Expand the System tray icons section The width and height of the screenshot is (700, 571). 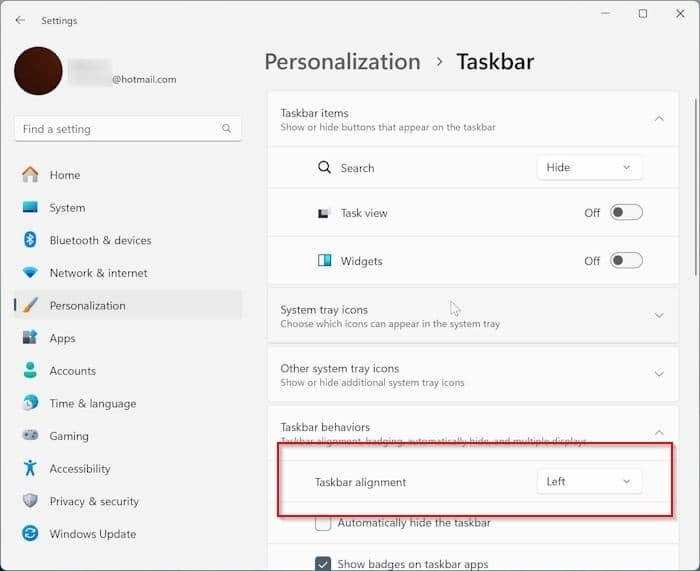click(658, 316)
